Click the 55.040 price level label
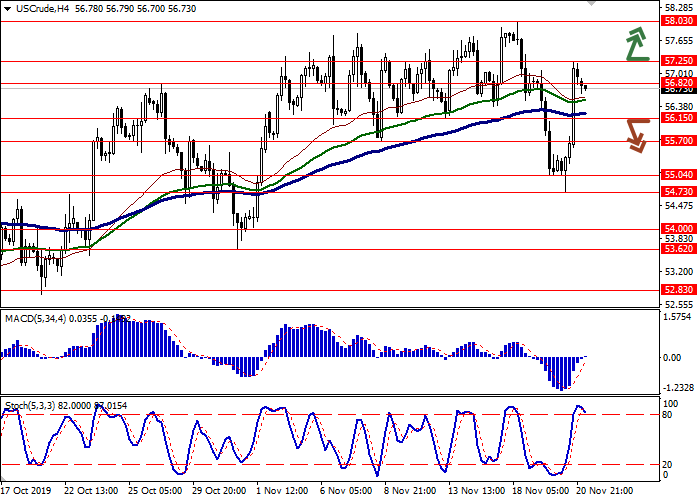700x500 pixels. [x=679, y=175]
